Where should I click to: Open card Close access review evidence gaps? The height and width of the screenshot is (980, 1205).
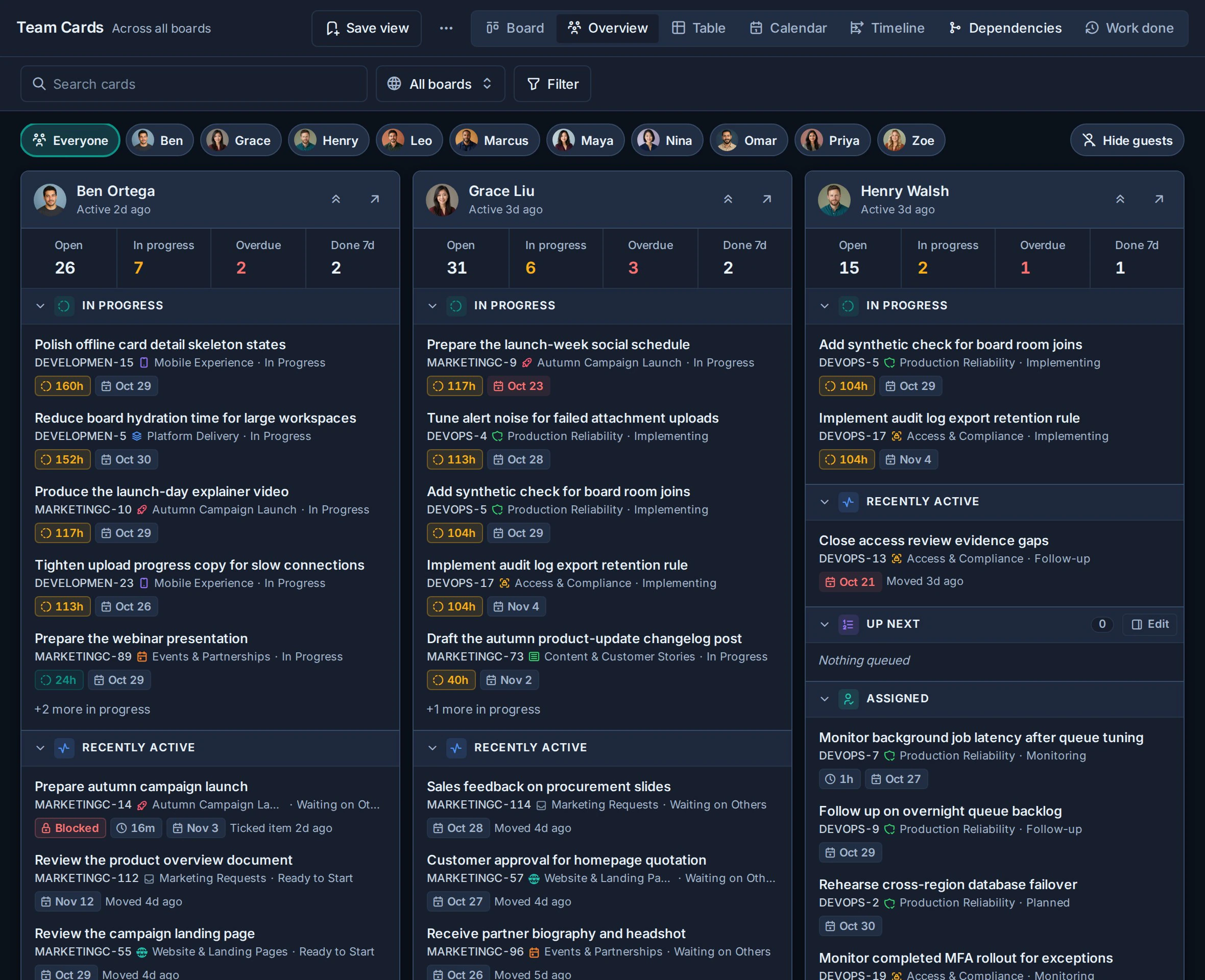click(933, 541)
